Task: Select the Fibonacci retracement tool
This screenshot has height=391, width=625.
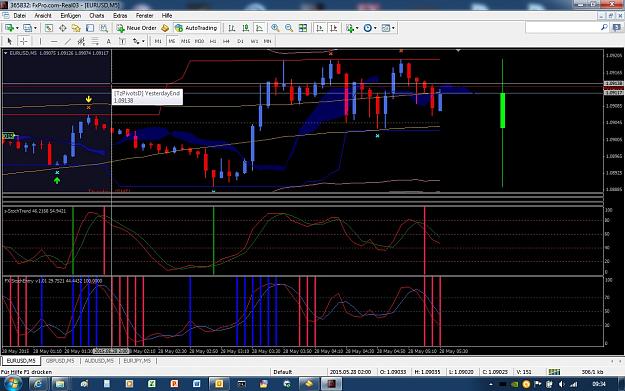Action: pos(95,41)
